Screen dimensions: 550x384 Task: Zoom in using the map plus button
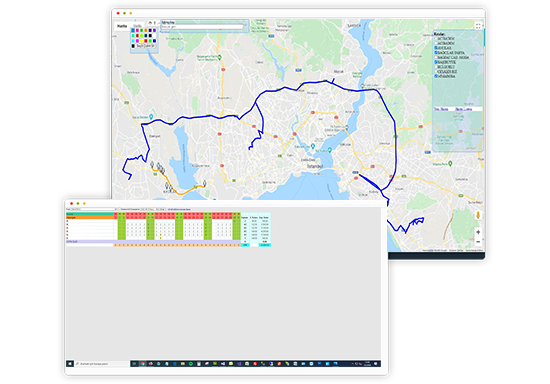478,232
